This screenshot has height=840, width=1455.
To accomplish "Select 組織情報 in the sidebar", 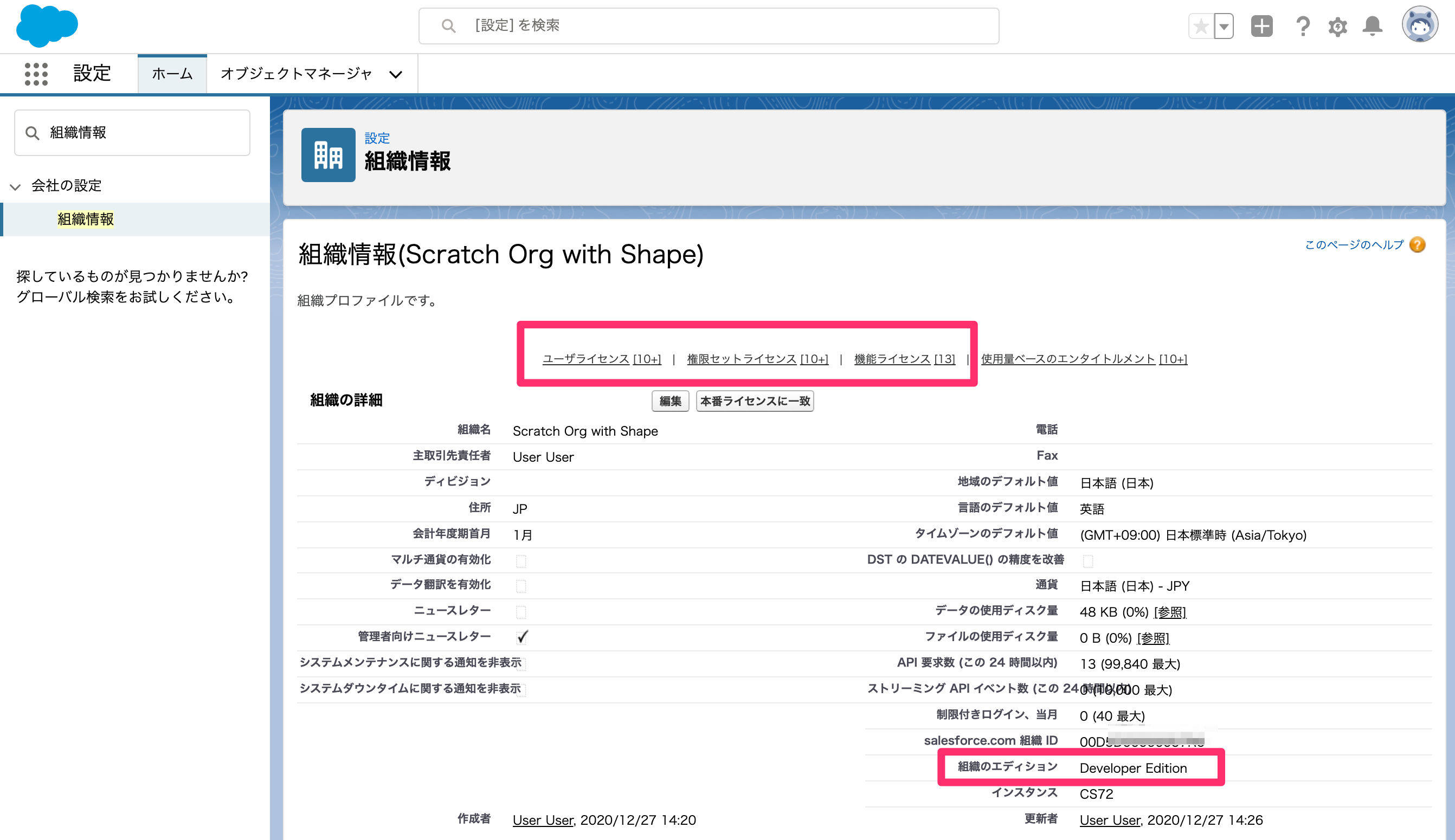I will pos(86,219).
